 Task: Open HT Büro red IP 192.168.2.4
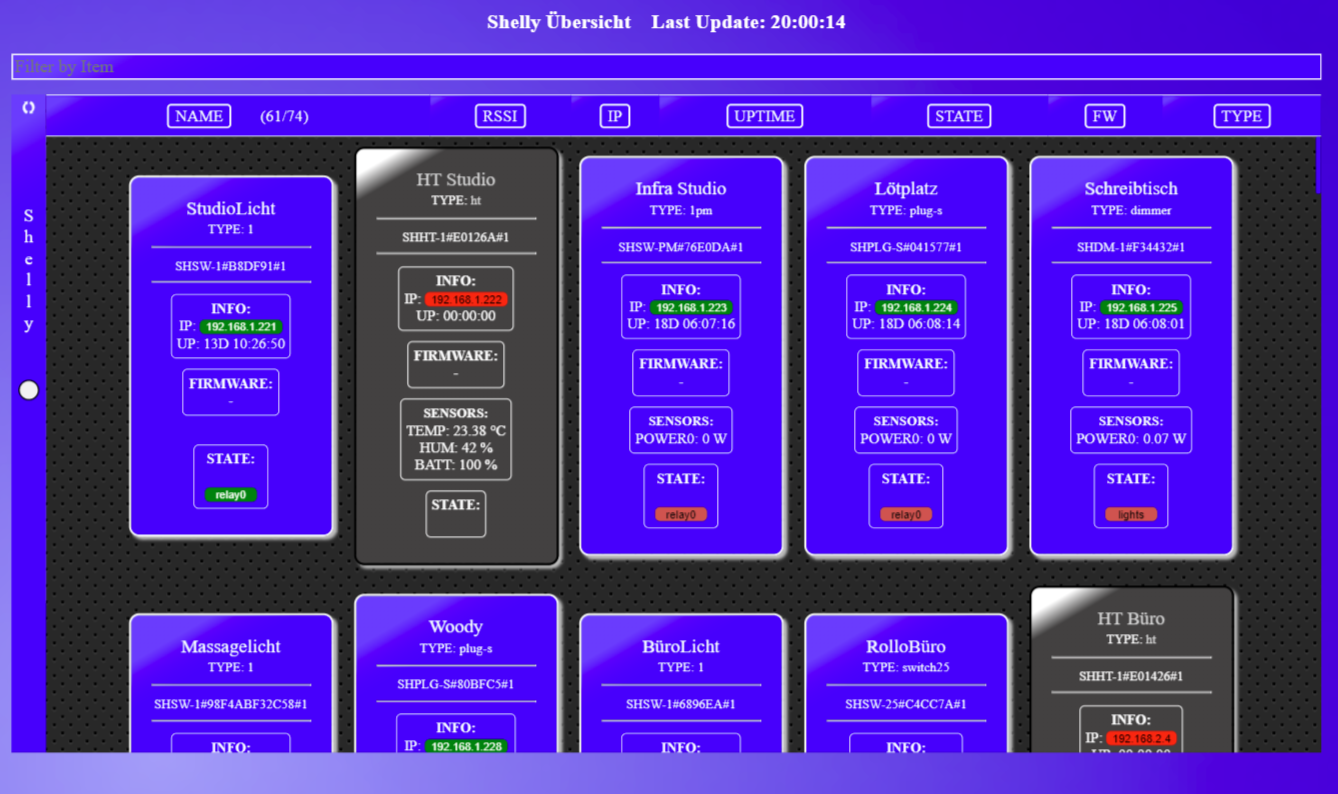pyautogui.click(x=1141, y=739)
